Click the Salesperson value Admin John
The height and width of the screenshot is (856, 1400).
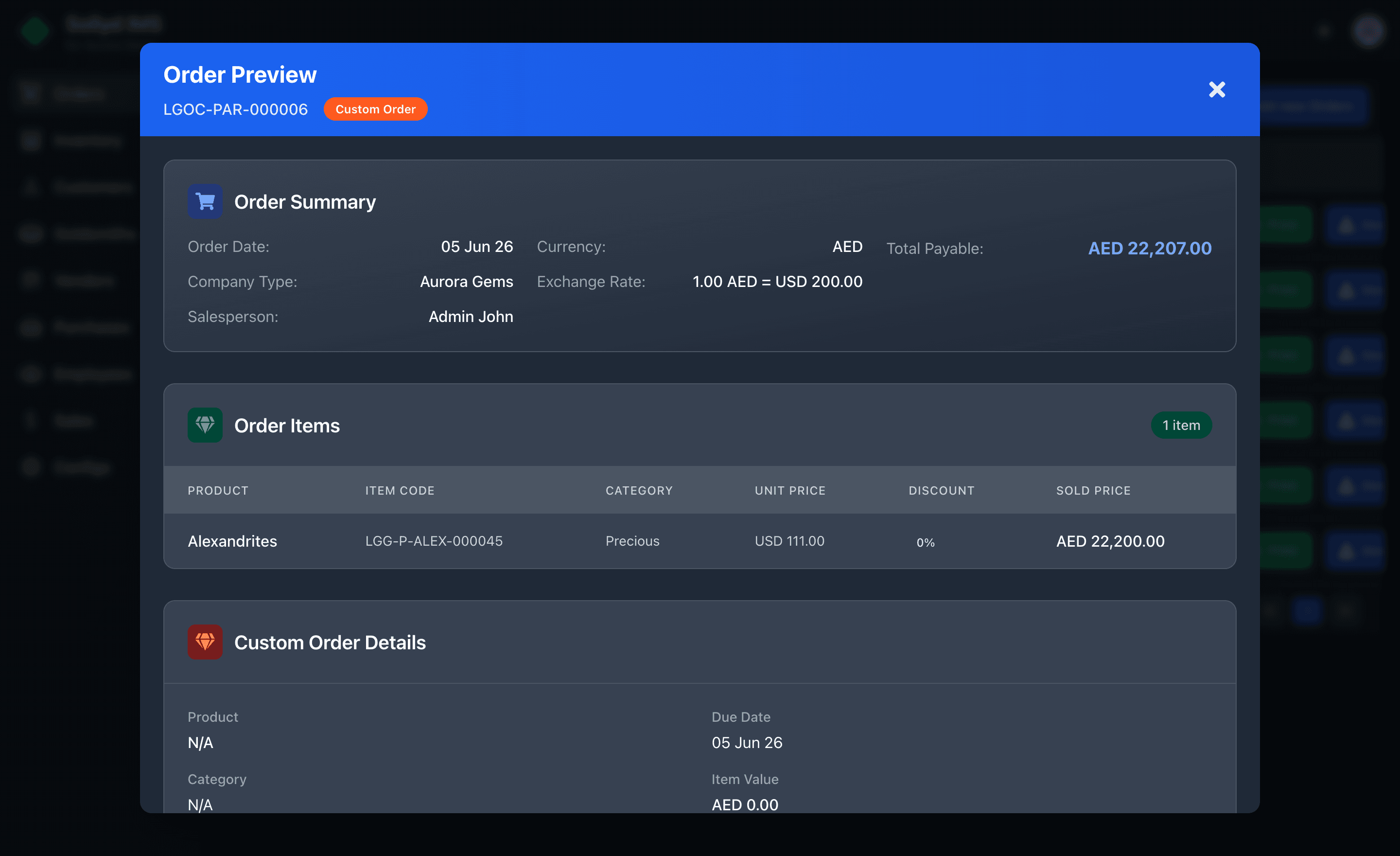[x=471, y=317]
